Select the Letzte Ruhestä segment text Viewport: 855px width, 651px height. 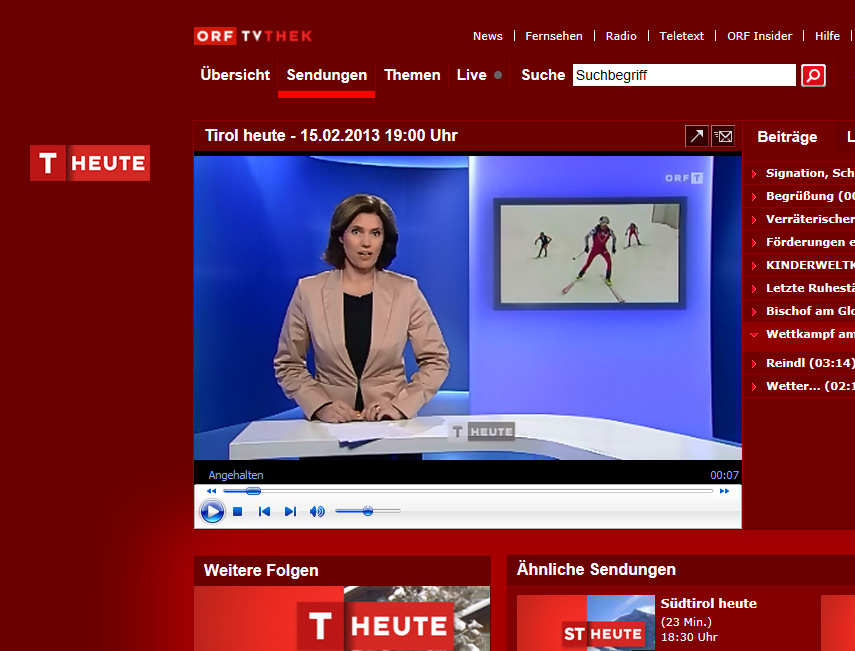pyautogui.click(x=810, y=287)
